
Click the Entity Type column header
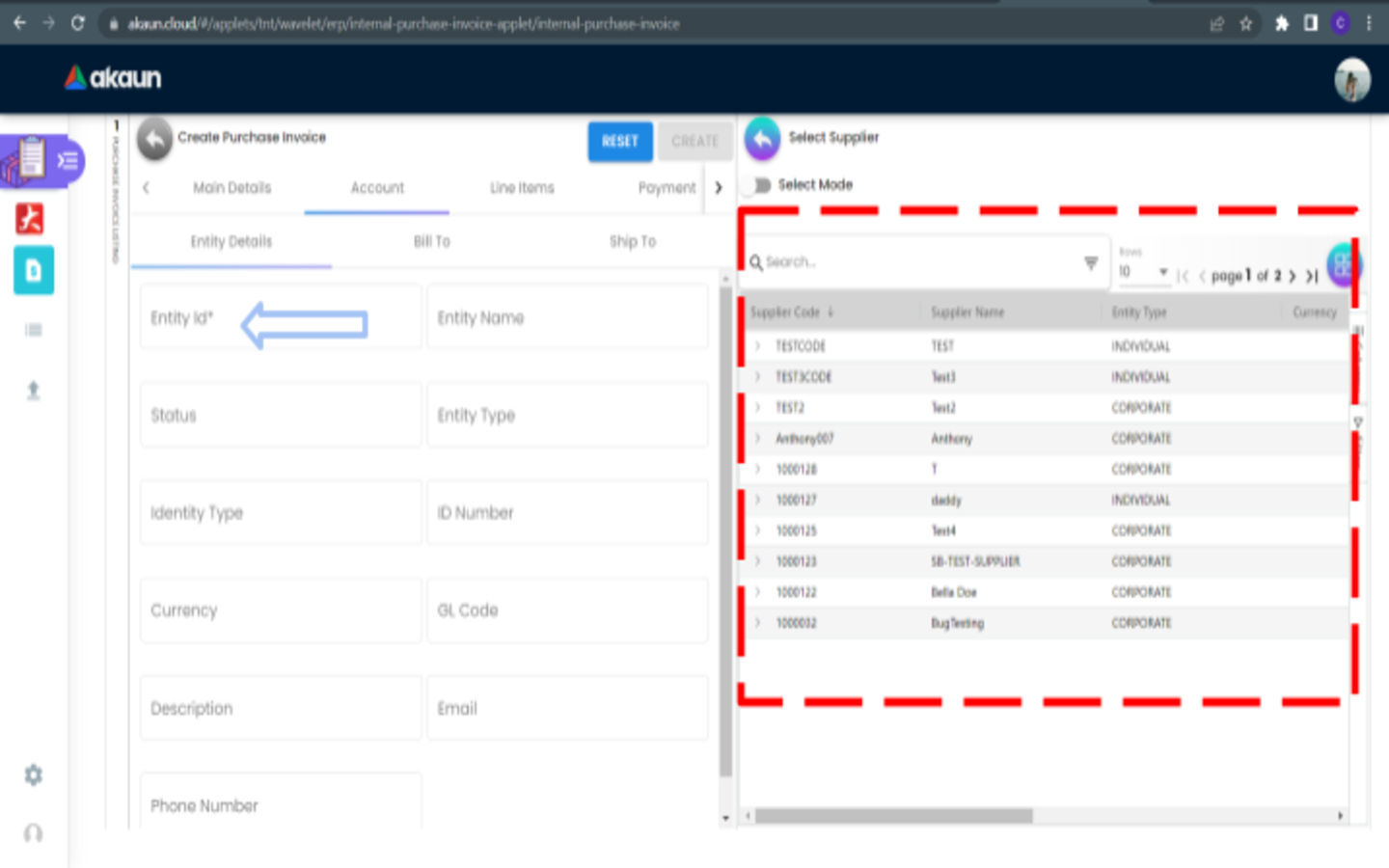point(1139,312)
